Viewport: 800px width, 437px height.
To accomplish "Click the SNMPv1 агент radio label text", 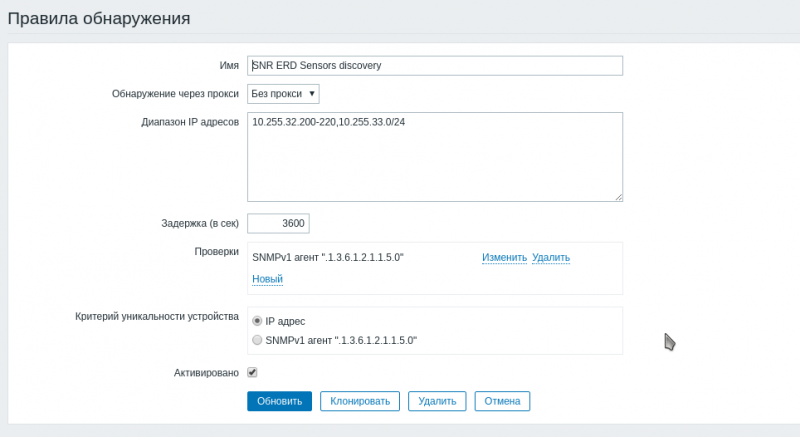I will point(341,340).
